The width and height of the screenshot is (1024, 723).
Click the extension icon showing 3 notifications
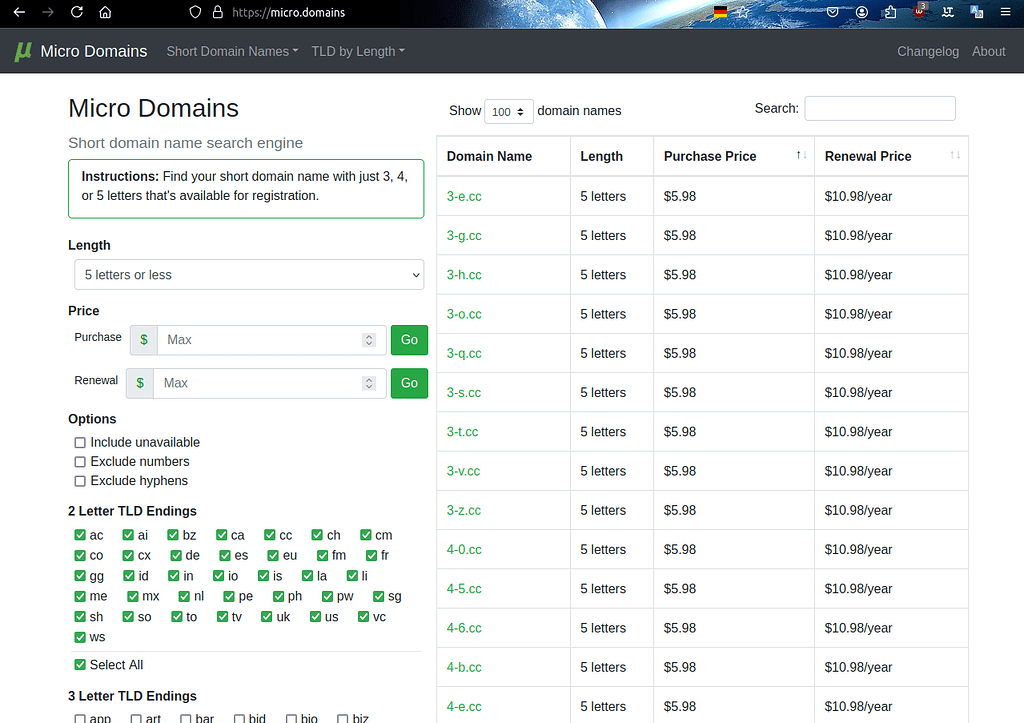[x=919, y=13]
